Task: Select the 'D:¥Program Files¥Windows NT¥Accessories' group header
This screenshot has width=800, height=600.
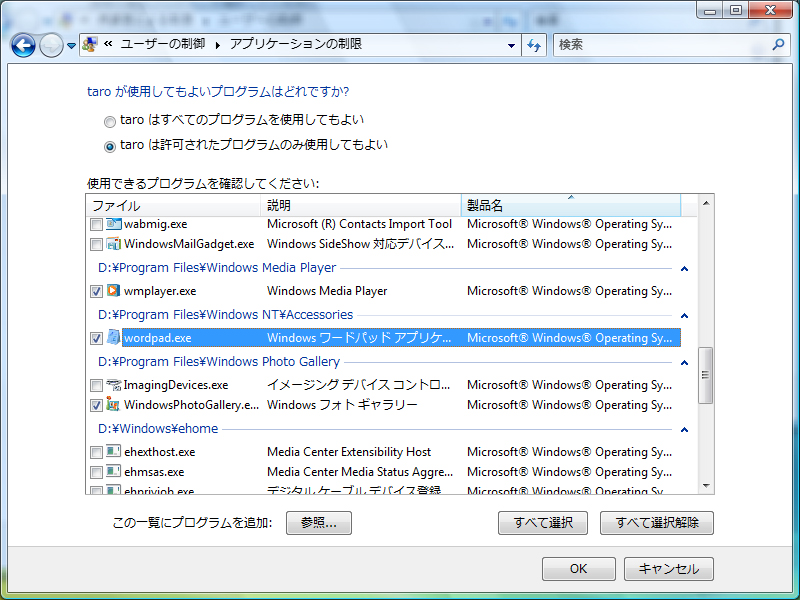Action: [x=226, y=315]
